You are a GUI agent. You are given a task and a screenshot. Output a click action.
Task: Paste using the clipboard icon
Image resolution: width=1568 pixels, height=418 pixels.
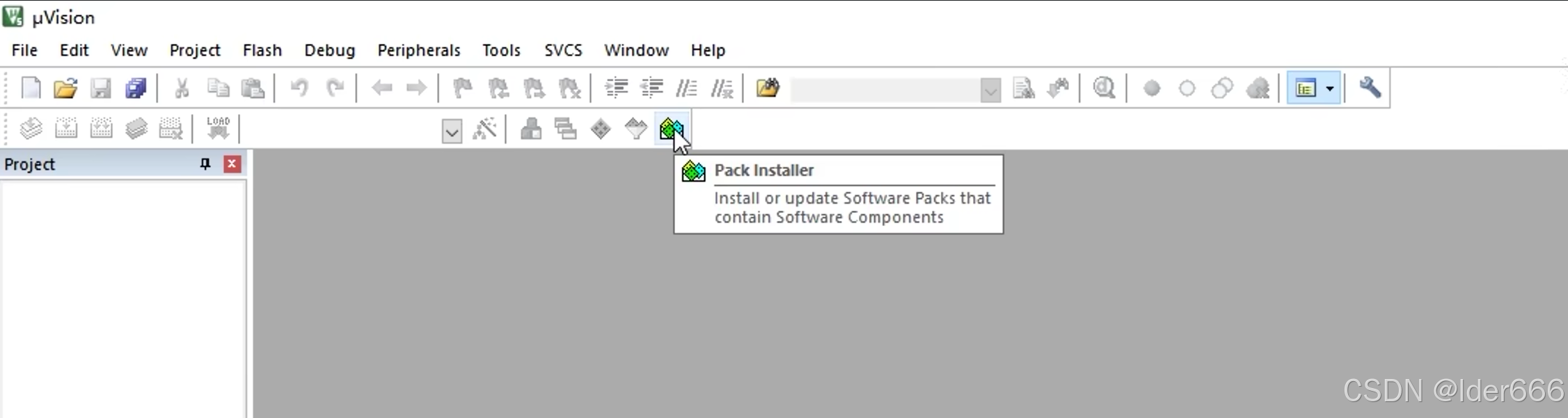253,88
